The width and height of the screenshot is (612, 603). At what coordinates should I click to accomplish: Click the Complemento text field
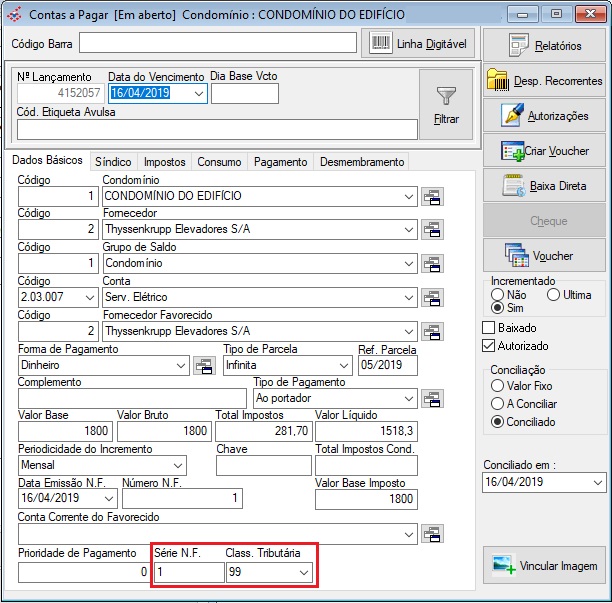pyautogui.click(x=132, y=398)
